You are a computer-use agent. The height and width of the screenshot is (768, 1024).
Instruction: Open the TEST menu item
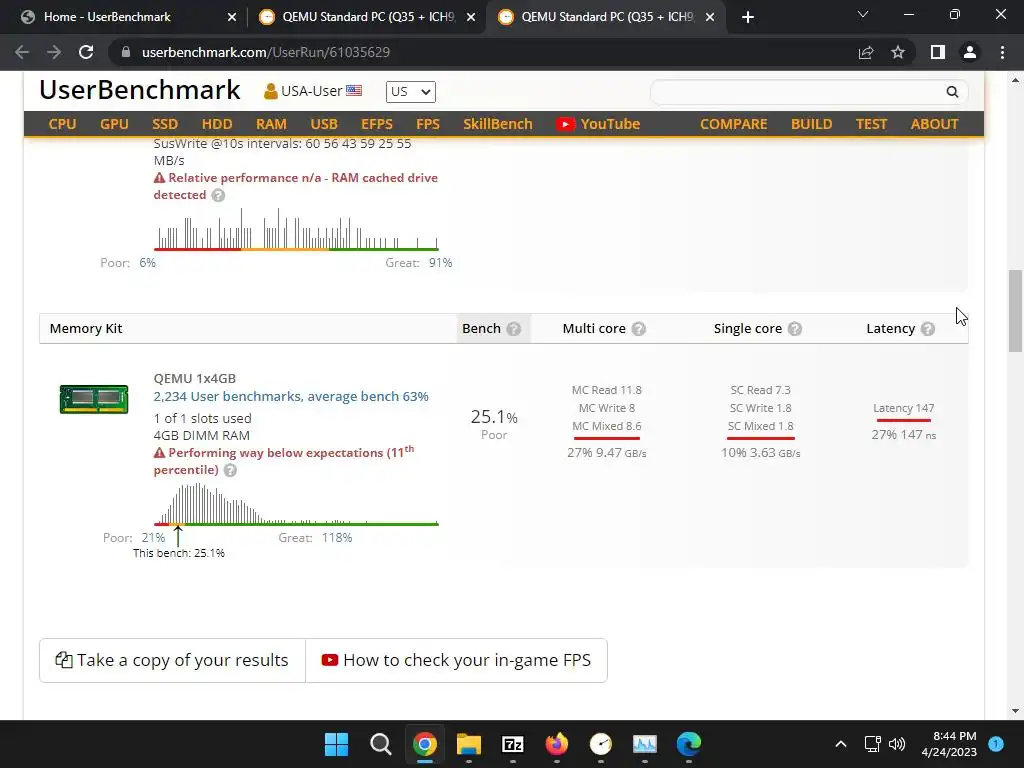pos(871,124)
